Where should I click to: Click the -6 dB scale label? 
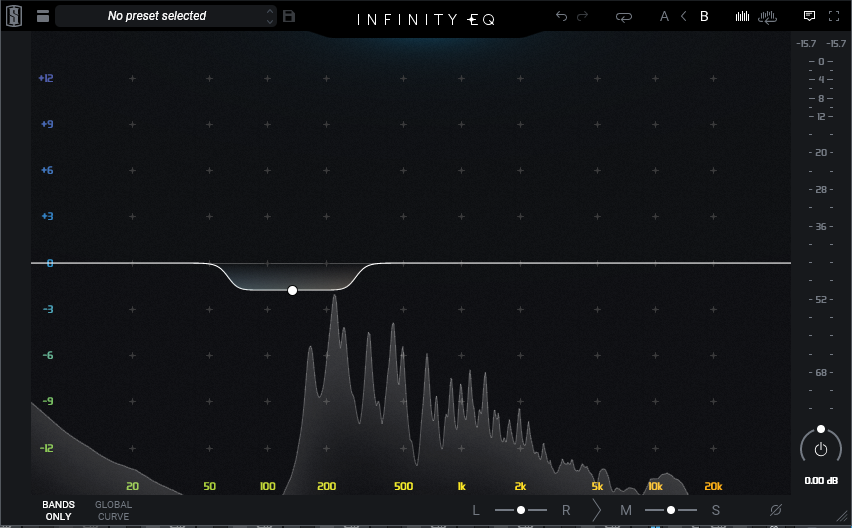point(48,355)
